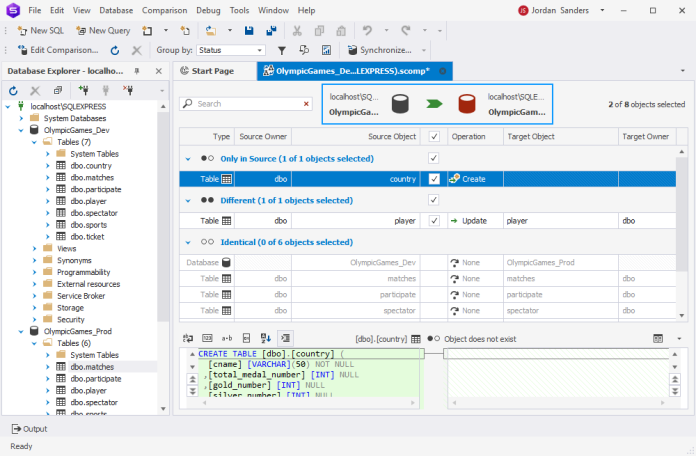Image resolution: width=696 pixels, height=456 pixels.
Task: Click the New Query button
Action: click(103, 31)
